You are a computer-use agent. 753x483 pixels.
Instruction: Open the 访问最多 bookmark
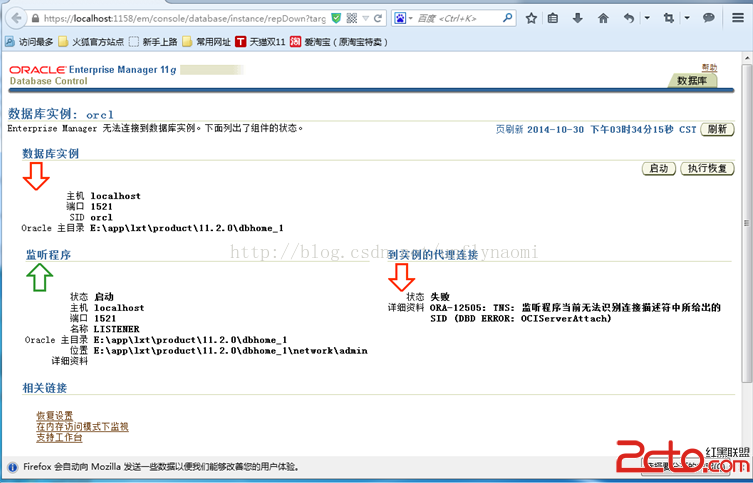click(x=29, y=42)
